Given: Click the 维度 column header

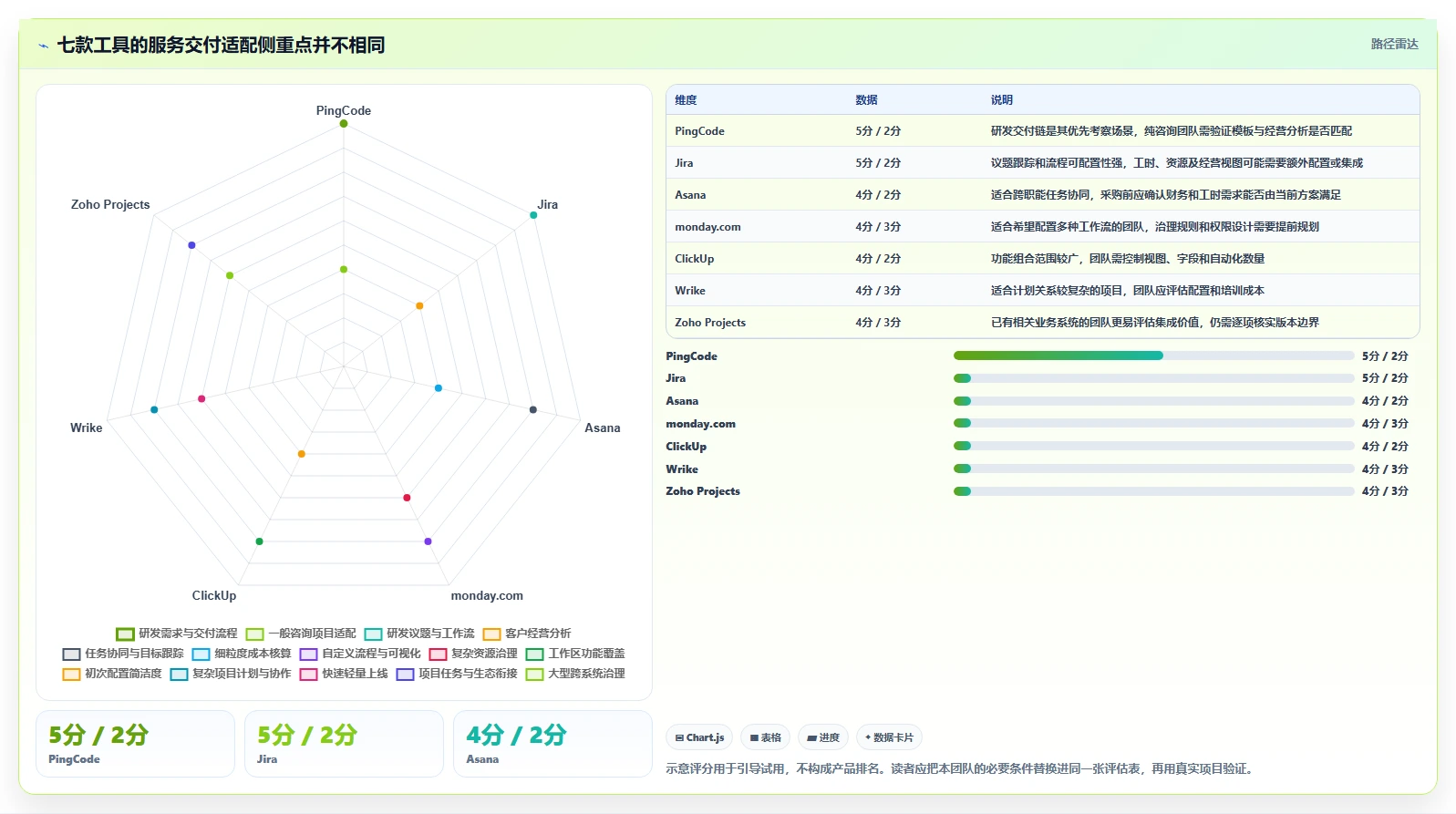Looking at the screenshot, I should click(x=686, y=100).
